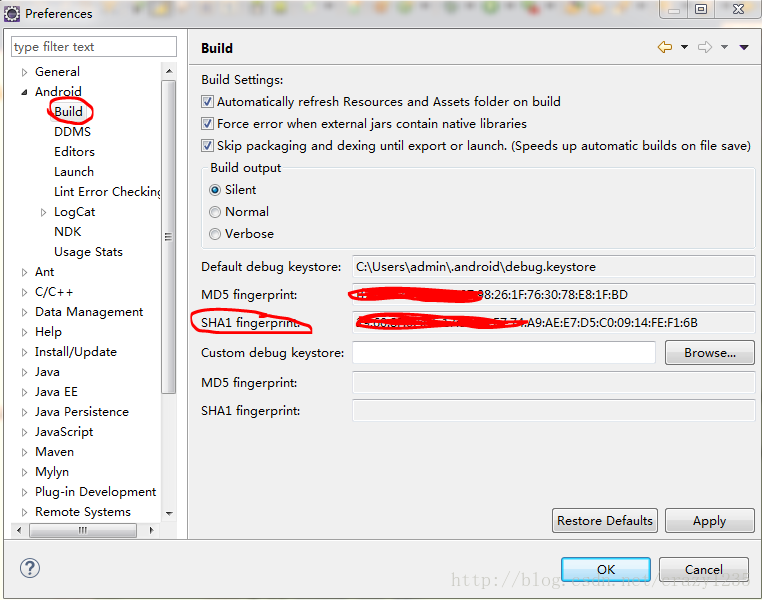Select the Java Persistence item
This screenshot has width=762, height=600.
point(82,411)
